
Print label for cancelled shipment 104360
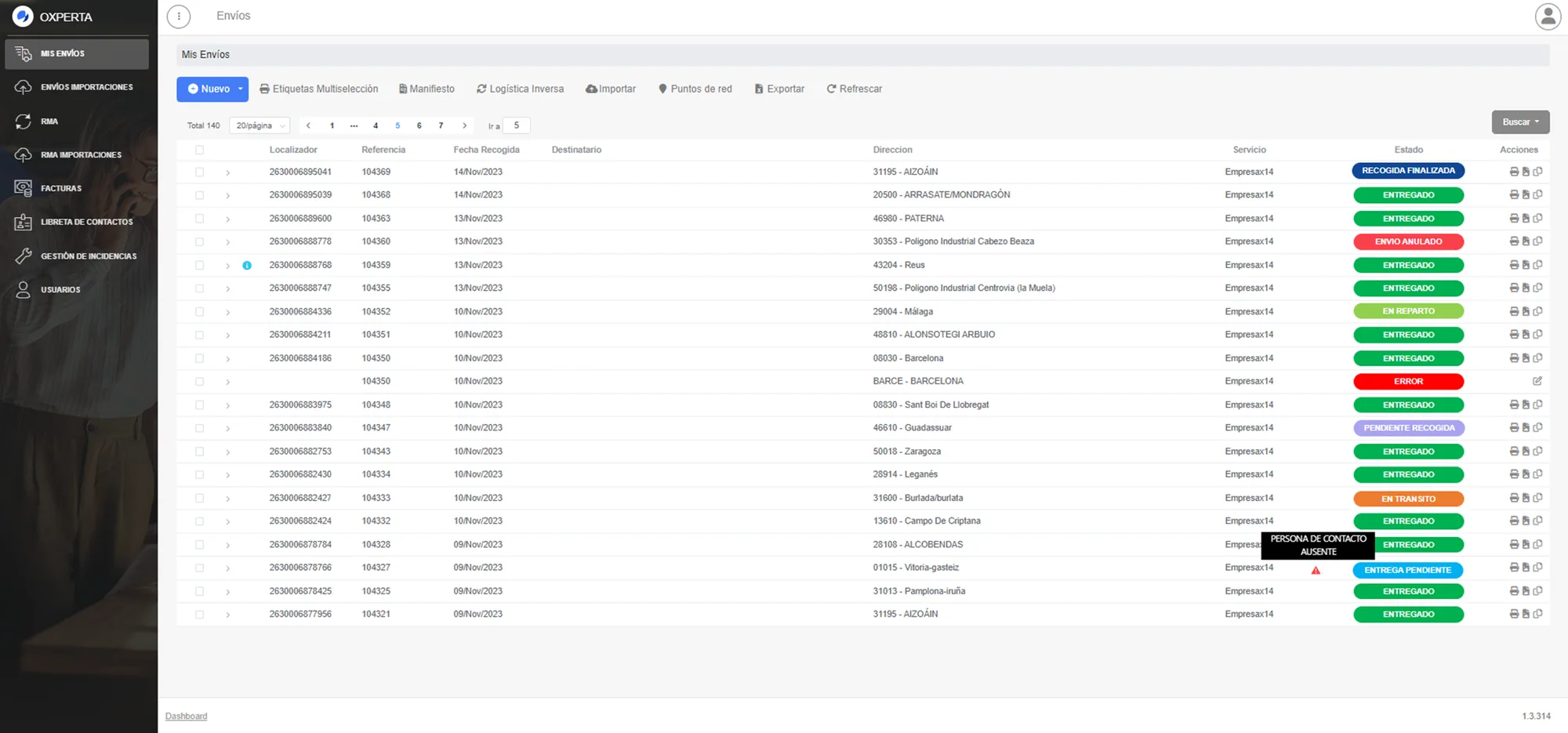pos(1514,241)
